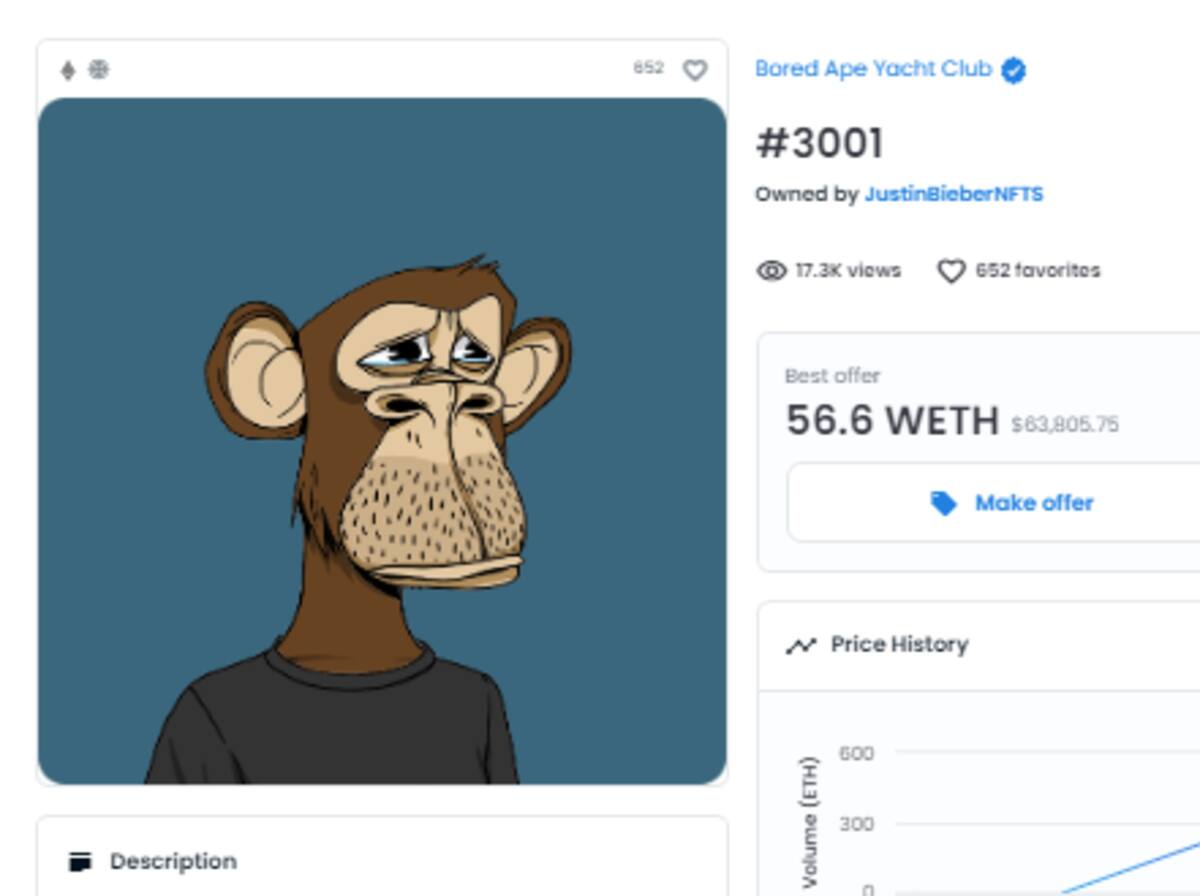Image resolution: width=1200 pixels, height=896 pixels.
Task: Click the 652 count above the NFT image
Action: pos(648,68)
